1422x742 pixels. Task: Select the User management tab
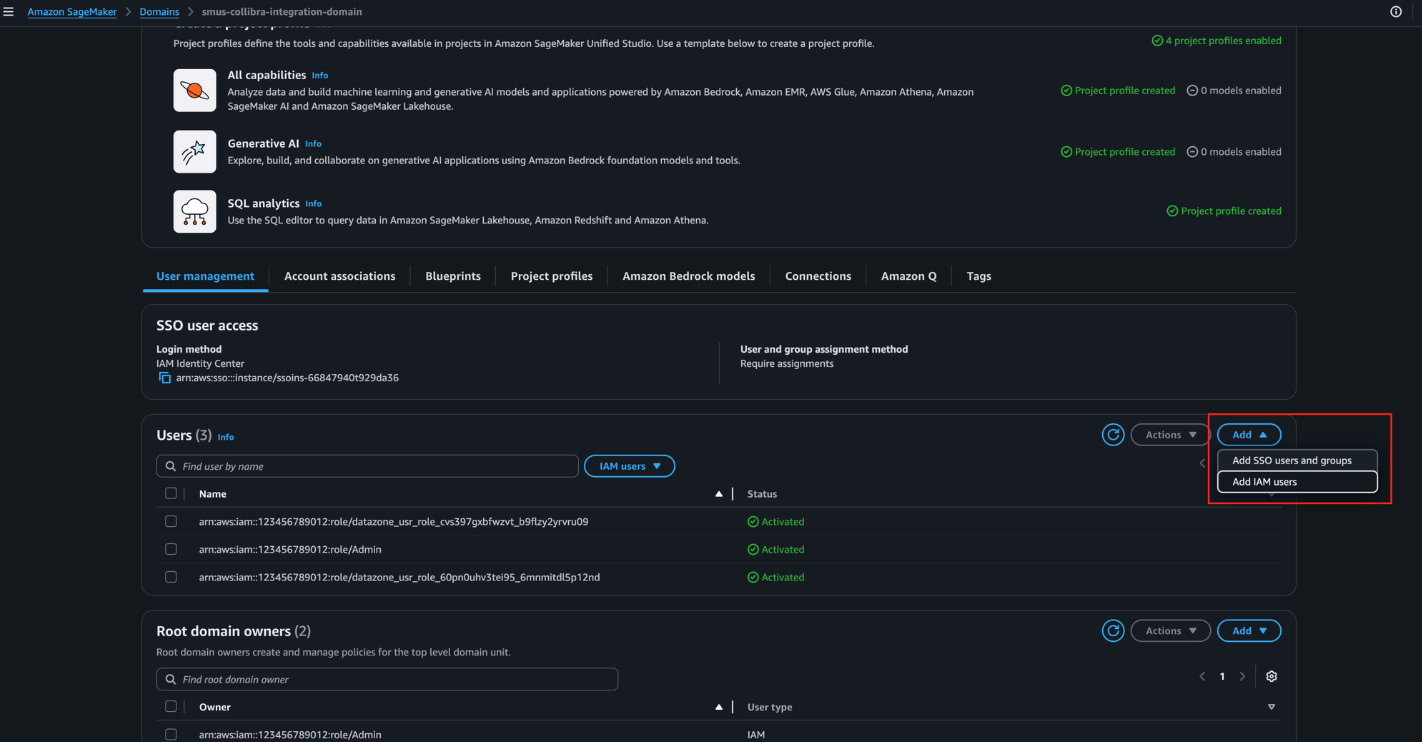(206, 276)
